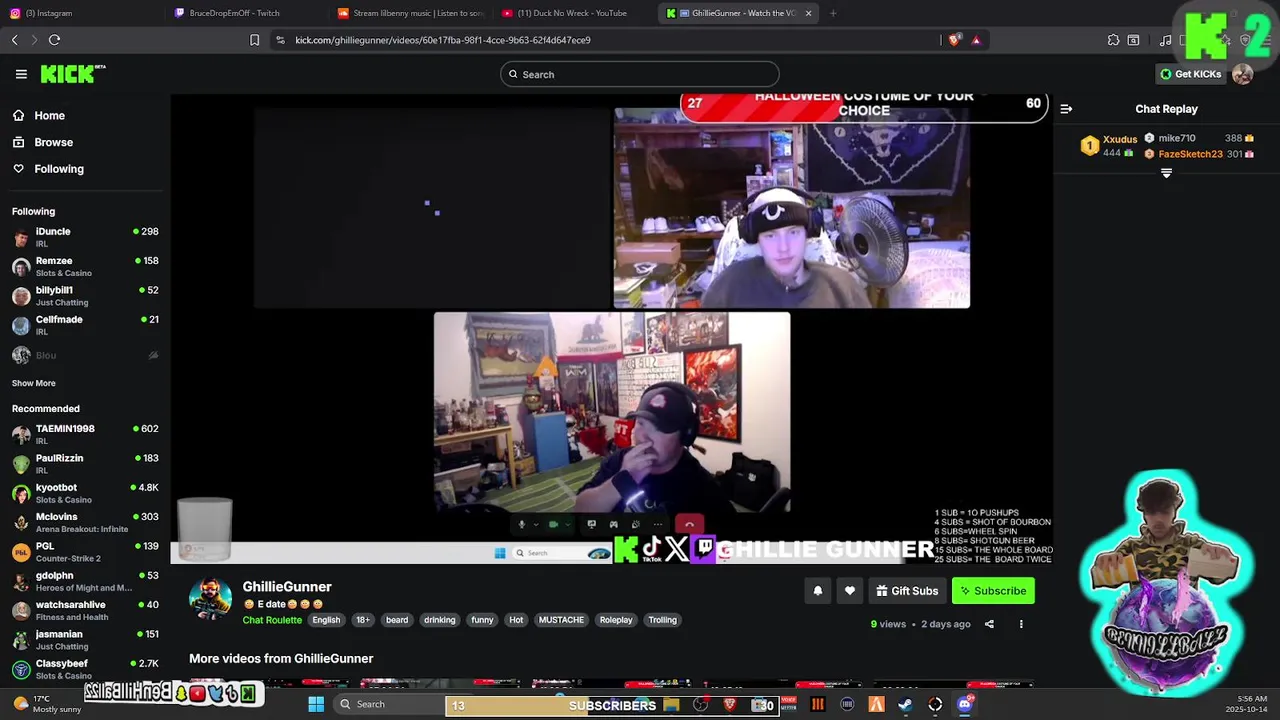Screen dimensions: 1280x720
Task: Click the VOD video player
Action: click(611, 329)
